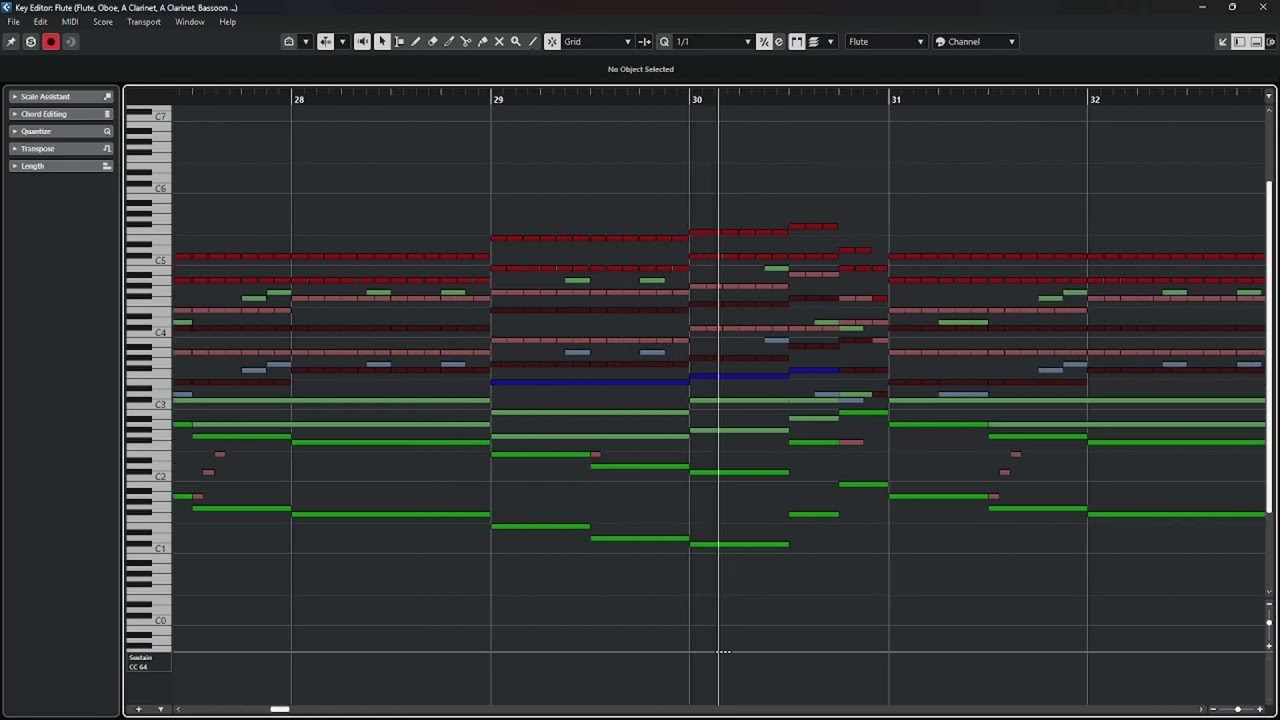Select the Object Selection arrow tool

tap(382, 41)
